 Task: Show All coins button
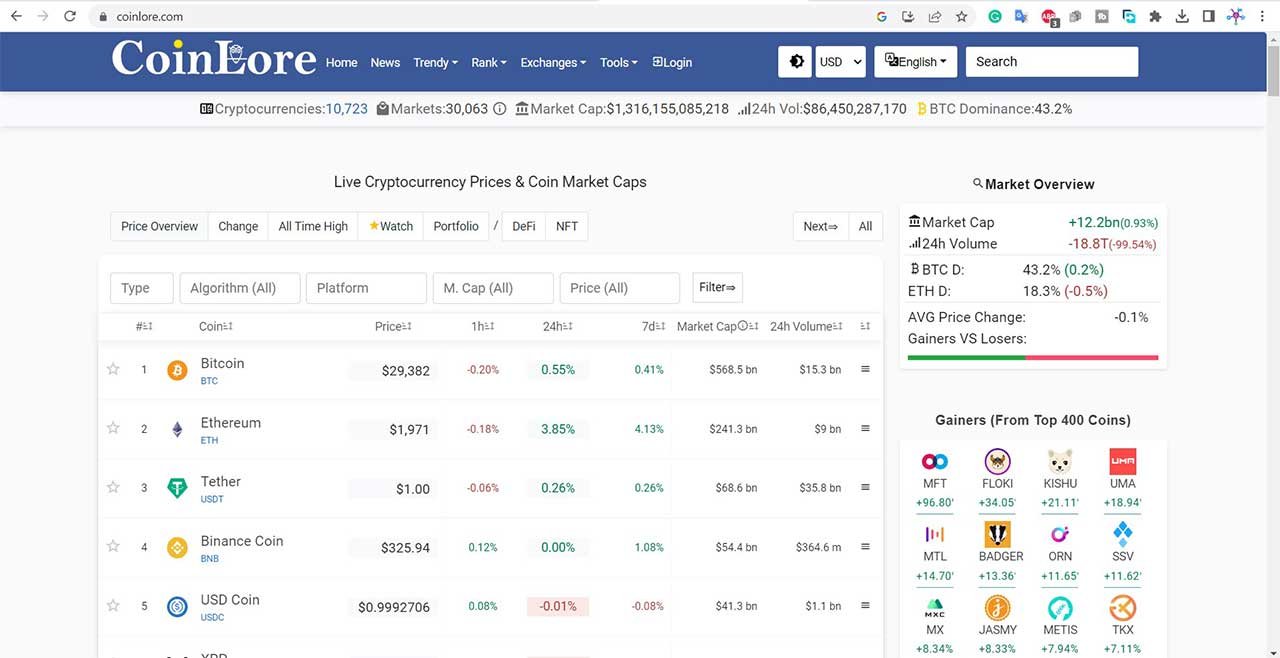point(865,226)
